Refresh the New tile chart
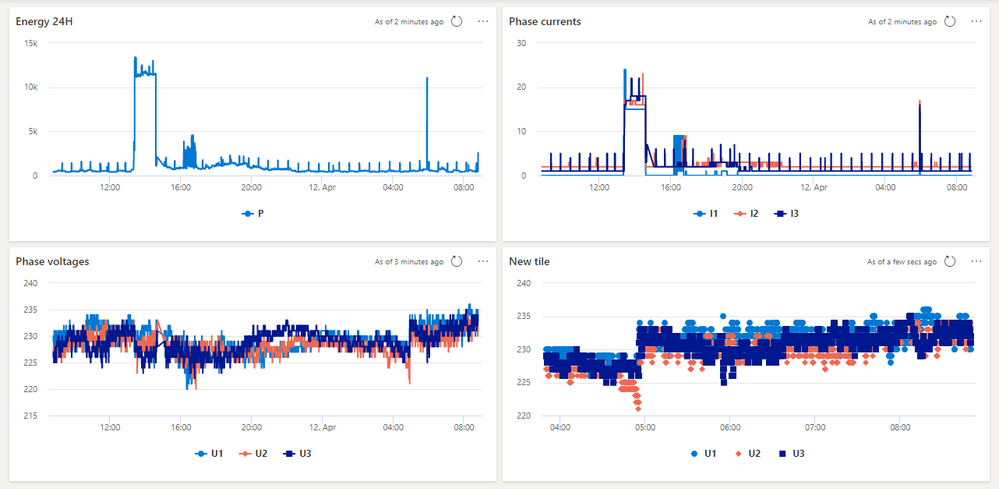This screenshot has height=489, width=999. point(949,261)
